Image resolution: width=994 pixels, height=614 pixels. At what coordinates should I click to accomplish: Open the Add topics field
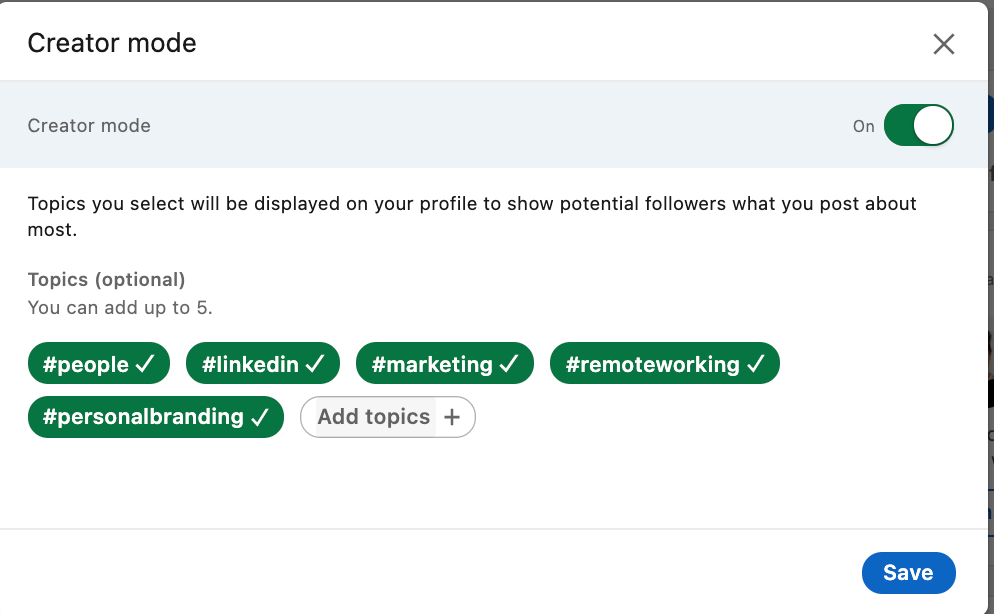pos(375,418)
